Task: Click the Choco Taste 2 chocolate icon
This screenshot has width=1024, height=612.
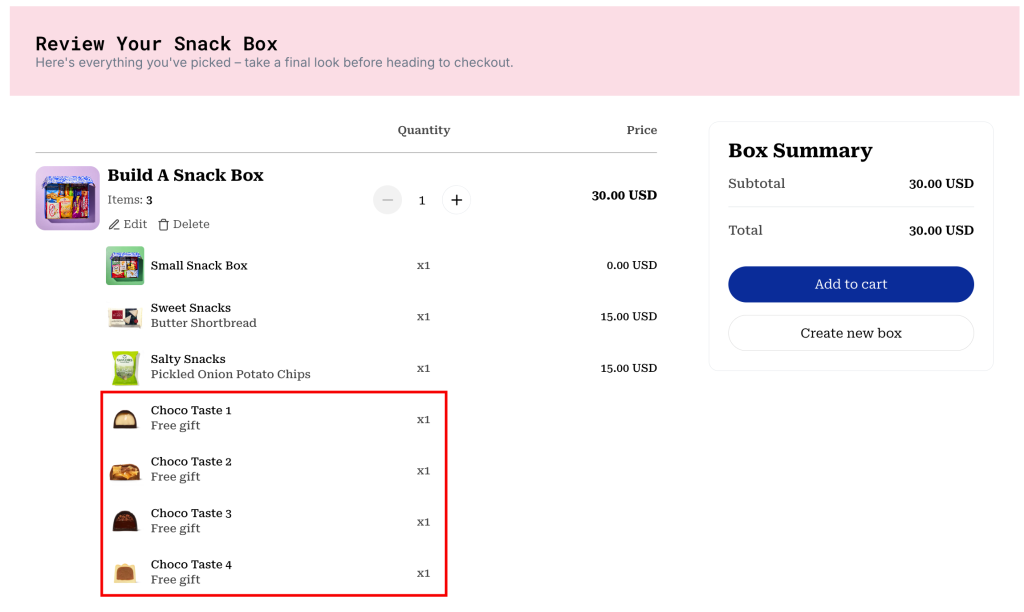Action: (x=125, y=471)
